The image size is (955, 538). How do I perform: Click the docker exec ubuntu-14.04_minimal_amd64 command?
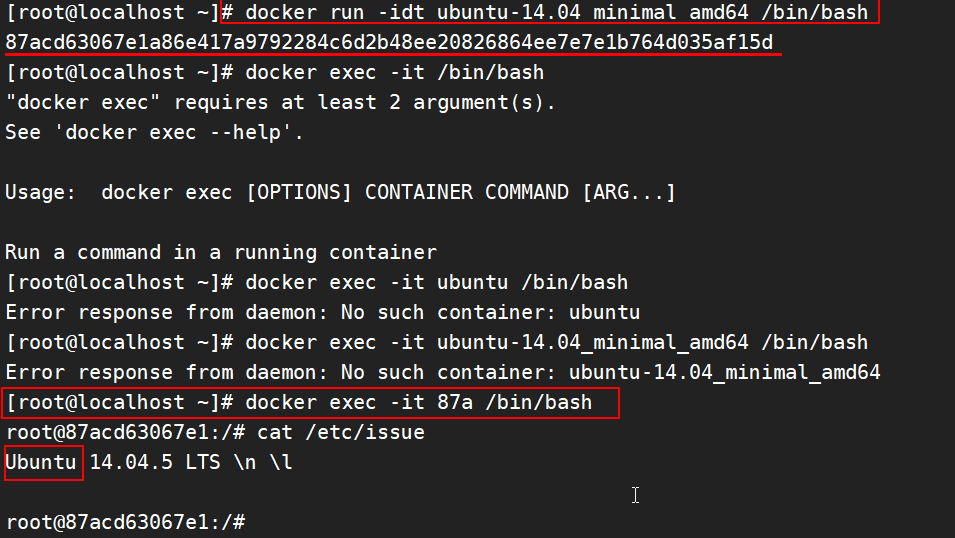click(557, 342)
